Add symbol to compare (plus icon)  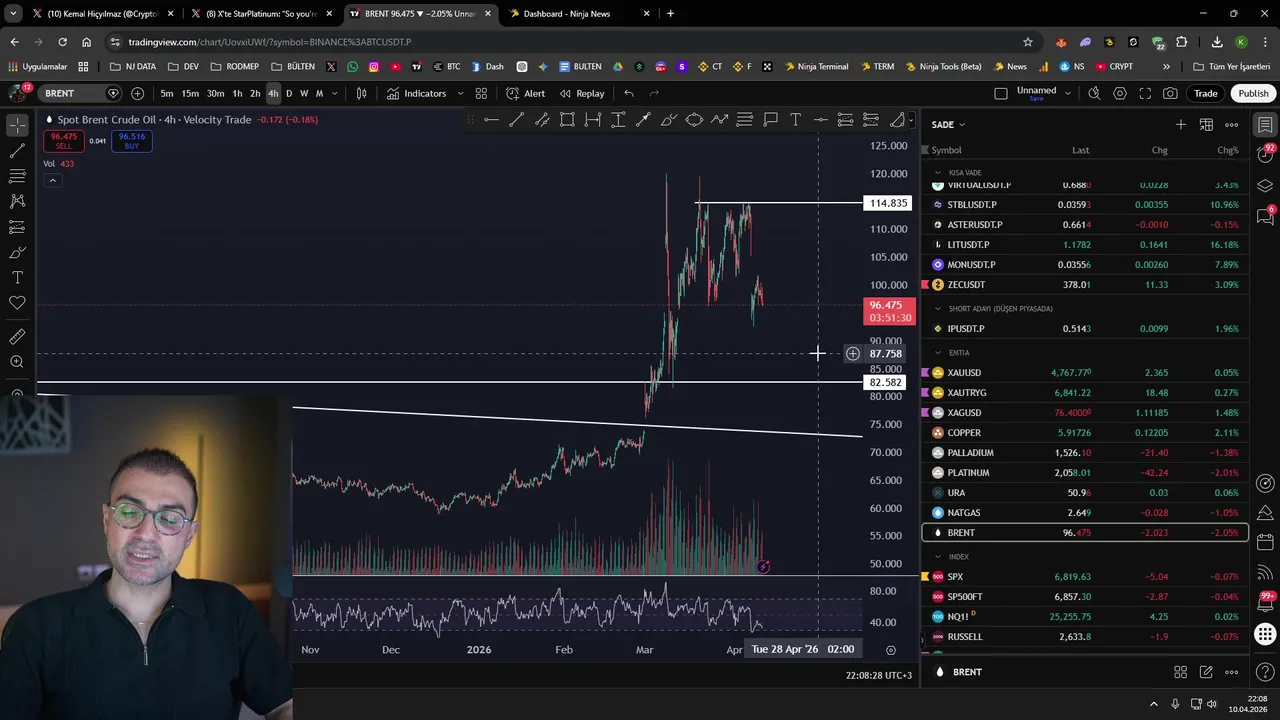(137, 93)
